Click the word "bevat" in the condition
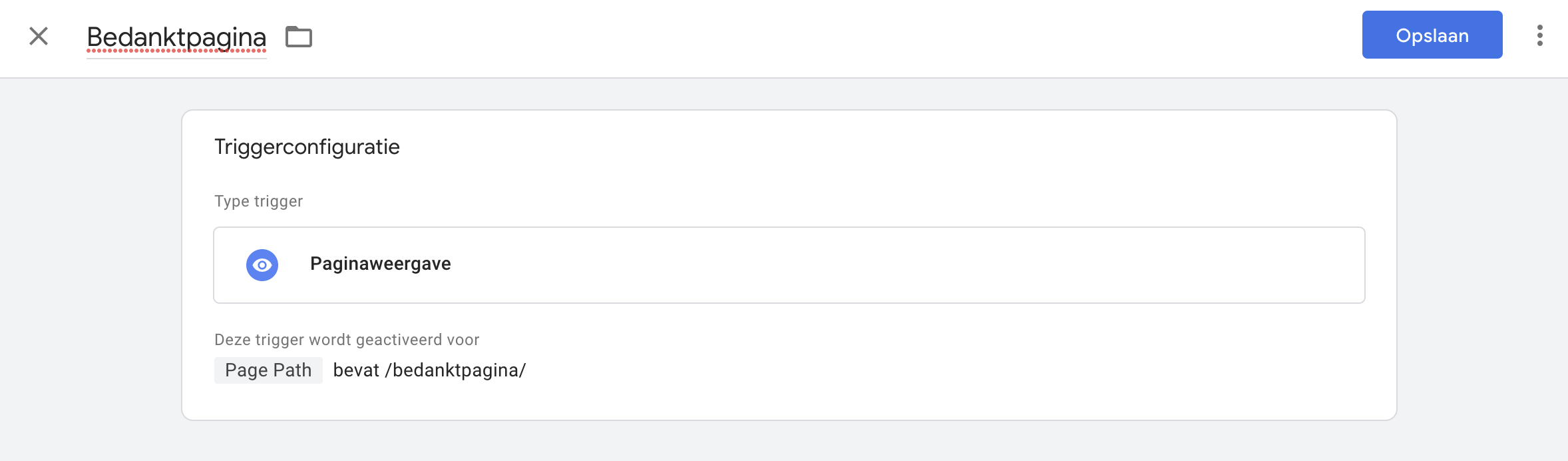 click(x=356, y=370)
